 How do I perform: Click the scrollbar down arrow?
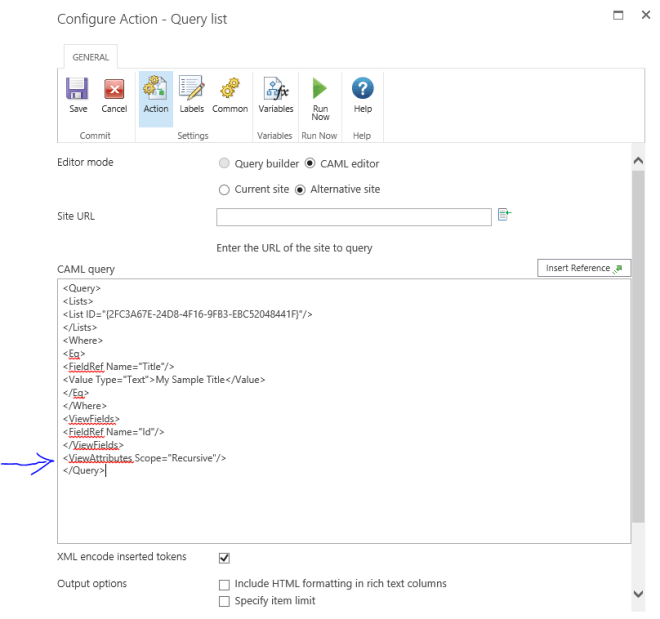pyautogui.click(x=638, y=594)
